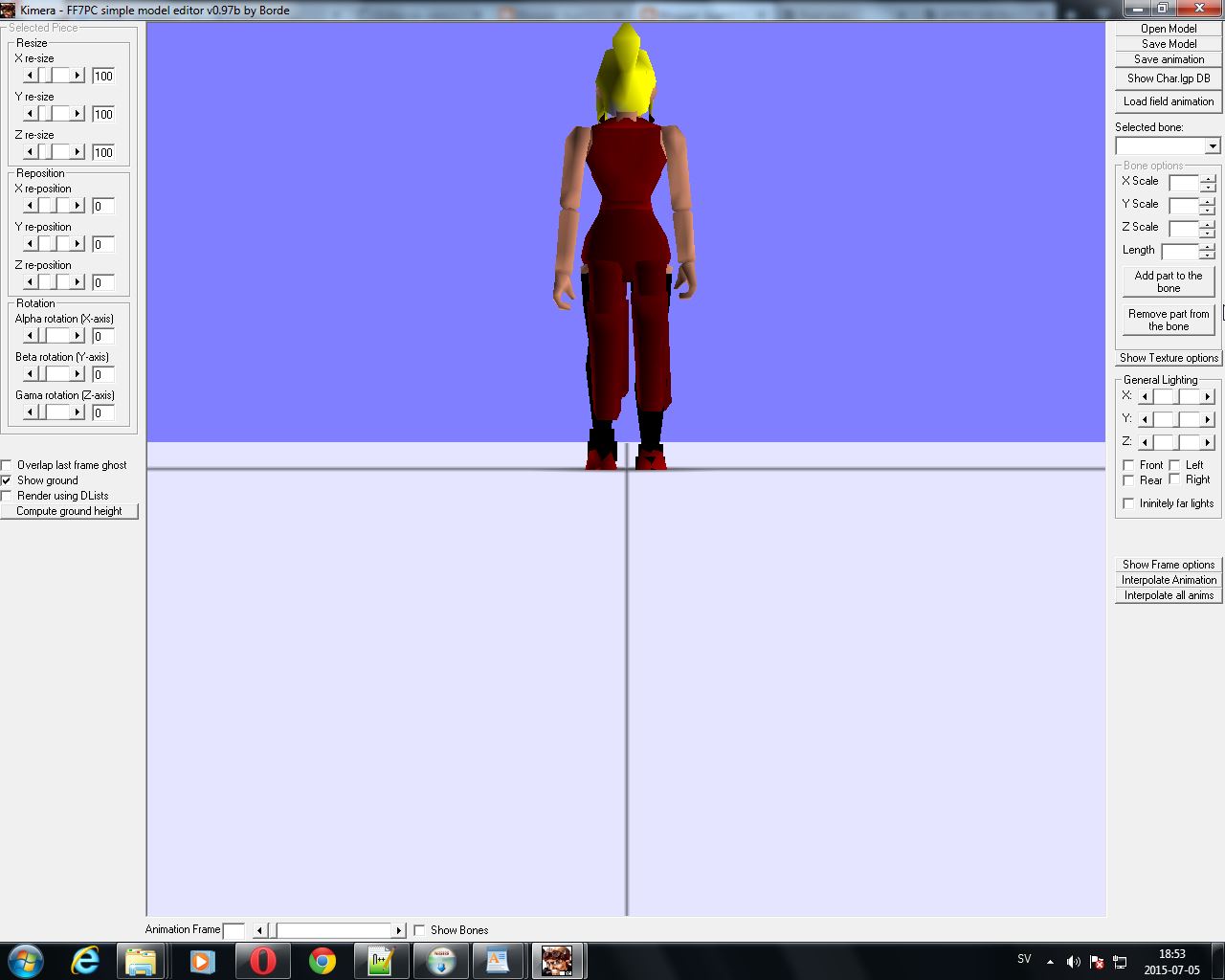
Task: Click the Y re-position slider track
Action: coord(54,244)
